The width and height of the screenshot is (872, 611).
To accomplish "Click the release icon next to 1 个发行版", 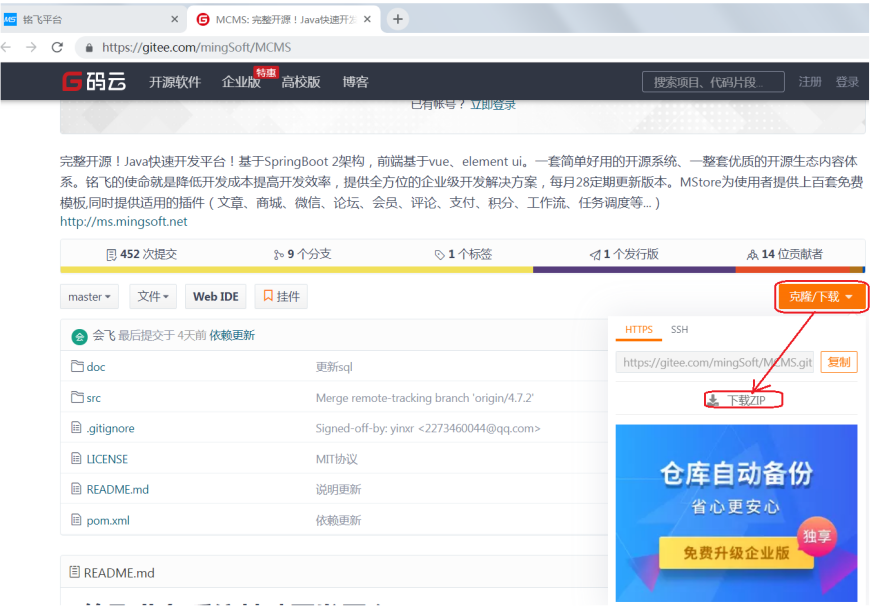I will click(595, 255).
